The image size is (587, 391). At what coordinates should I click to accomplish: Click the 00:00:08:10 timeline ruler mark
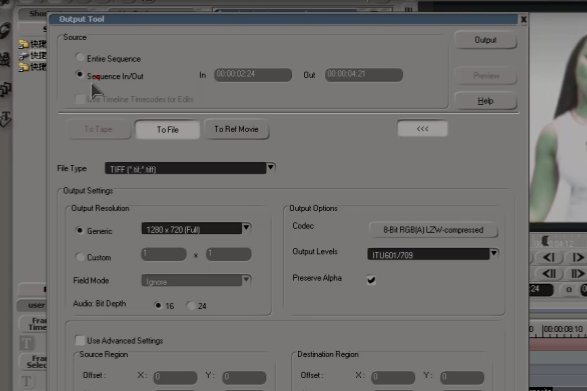coord(563,329)
